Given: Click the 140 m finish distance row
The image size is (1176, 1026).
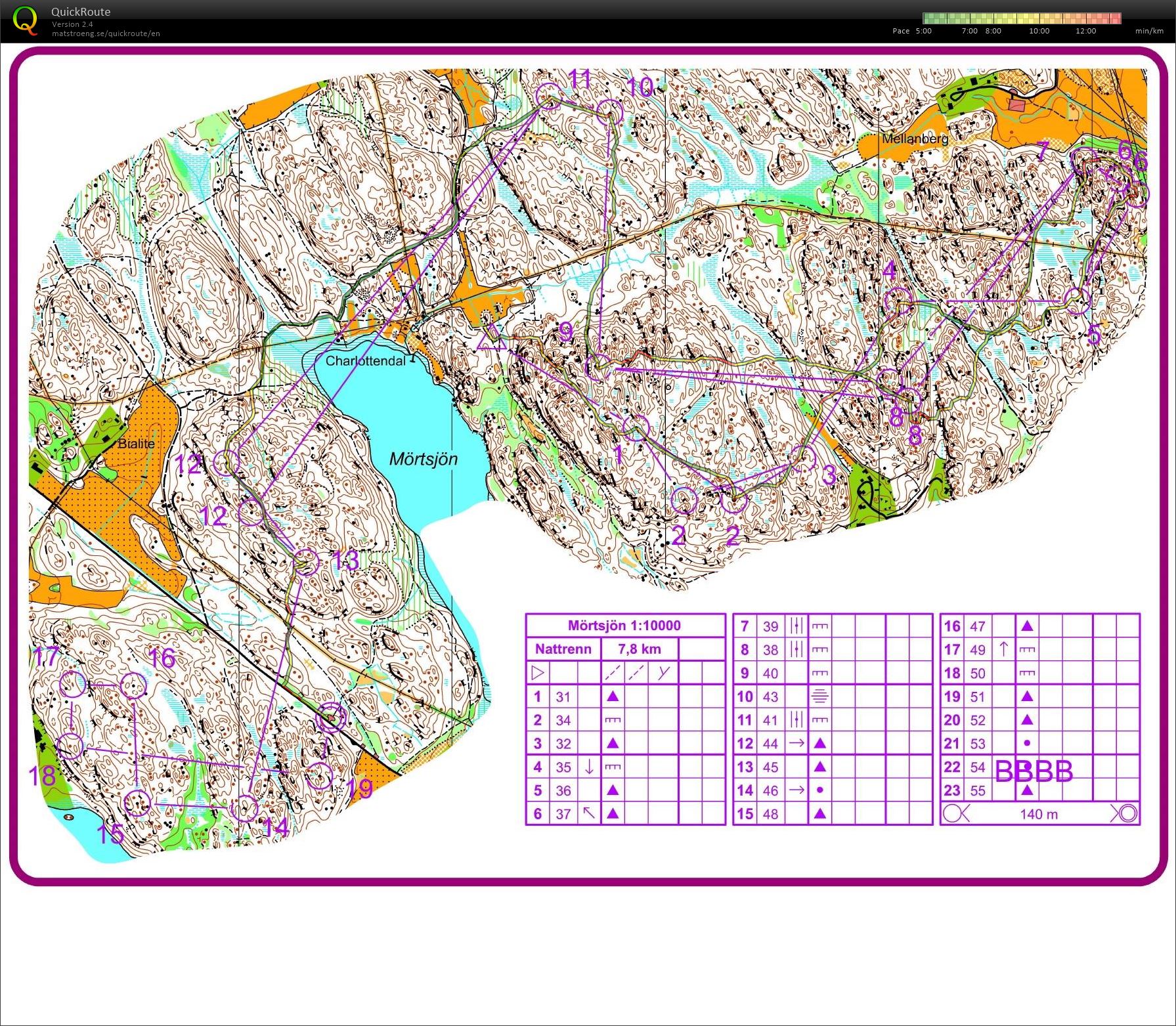Looking at the screenshot, I should point(1039,814).
